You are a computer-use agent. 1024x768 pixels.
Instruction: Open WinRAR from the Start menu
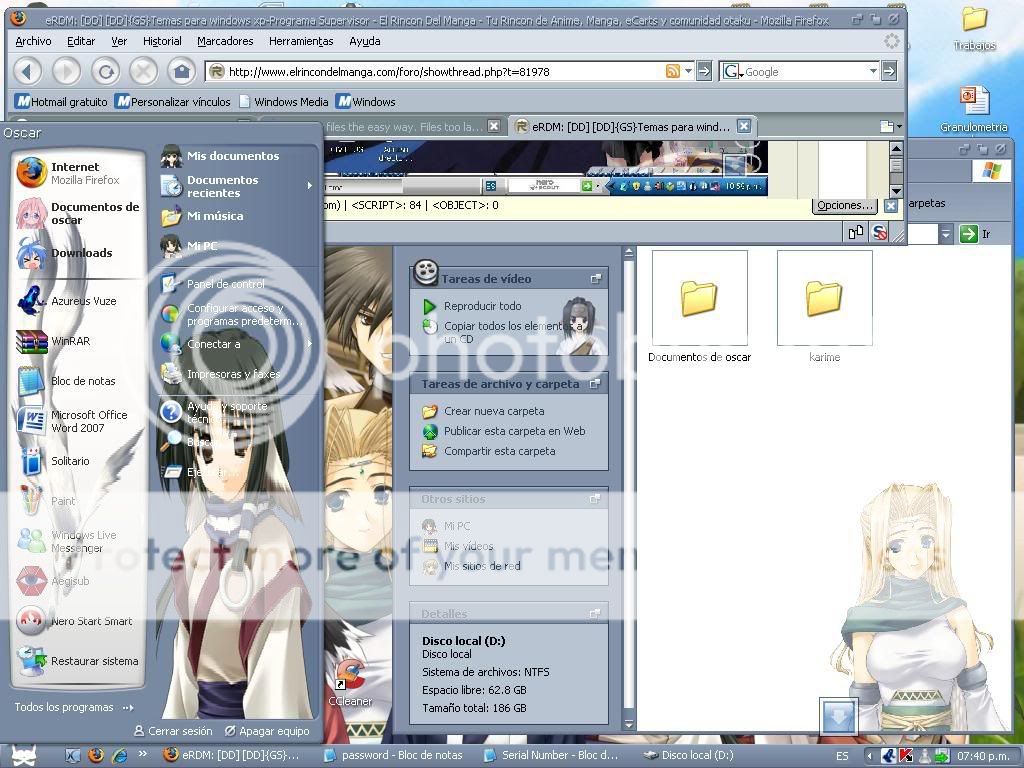pos(70,341)
